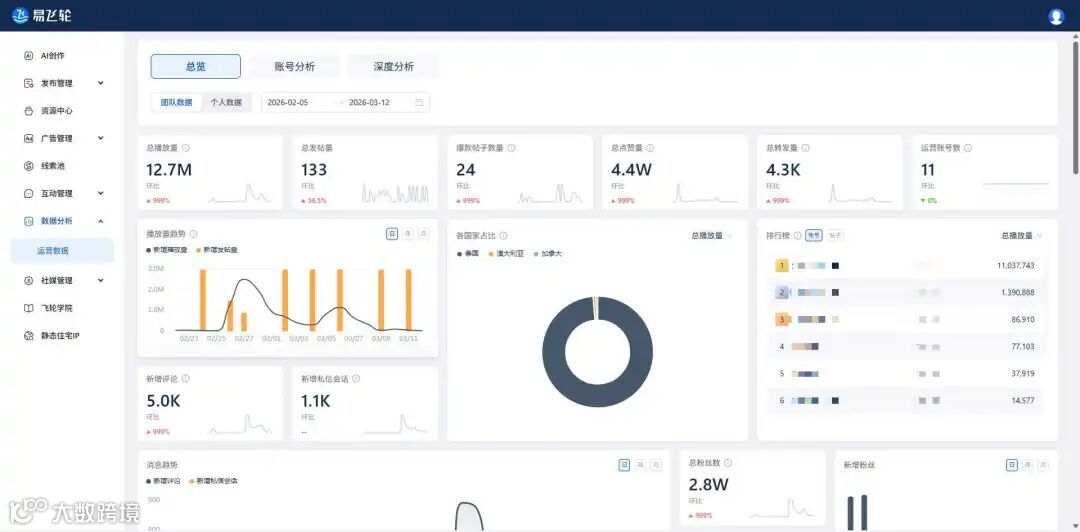Open 总播放量 dropdown in 各国家占比
This screenshot has width=1080, height=532.
[x=712, y=236]
